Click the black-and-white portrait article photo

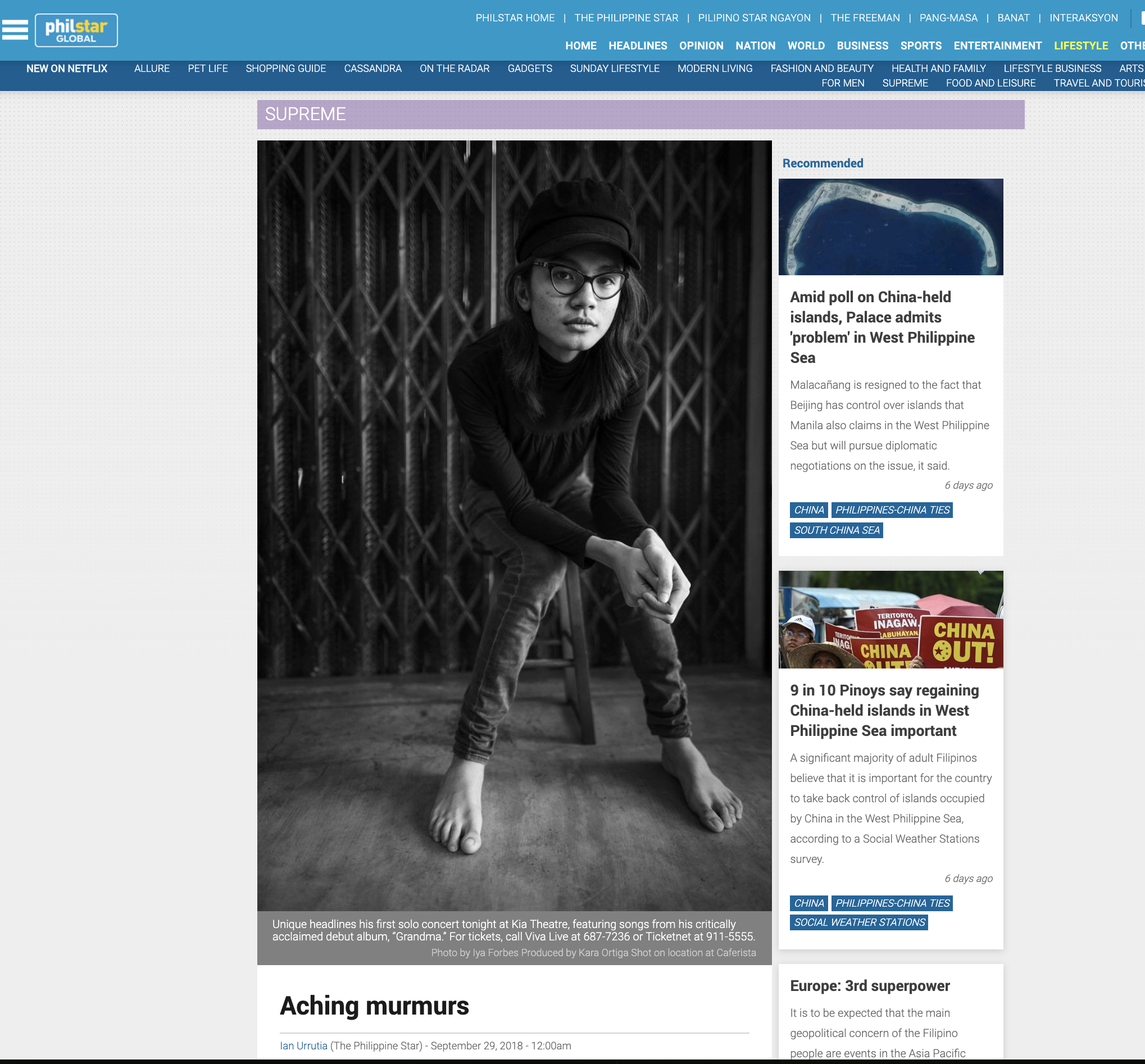(514, 526)
